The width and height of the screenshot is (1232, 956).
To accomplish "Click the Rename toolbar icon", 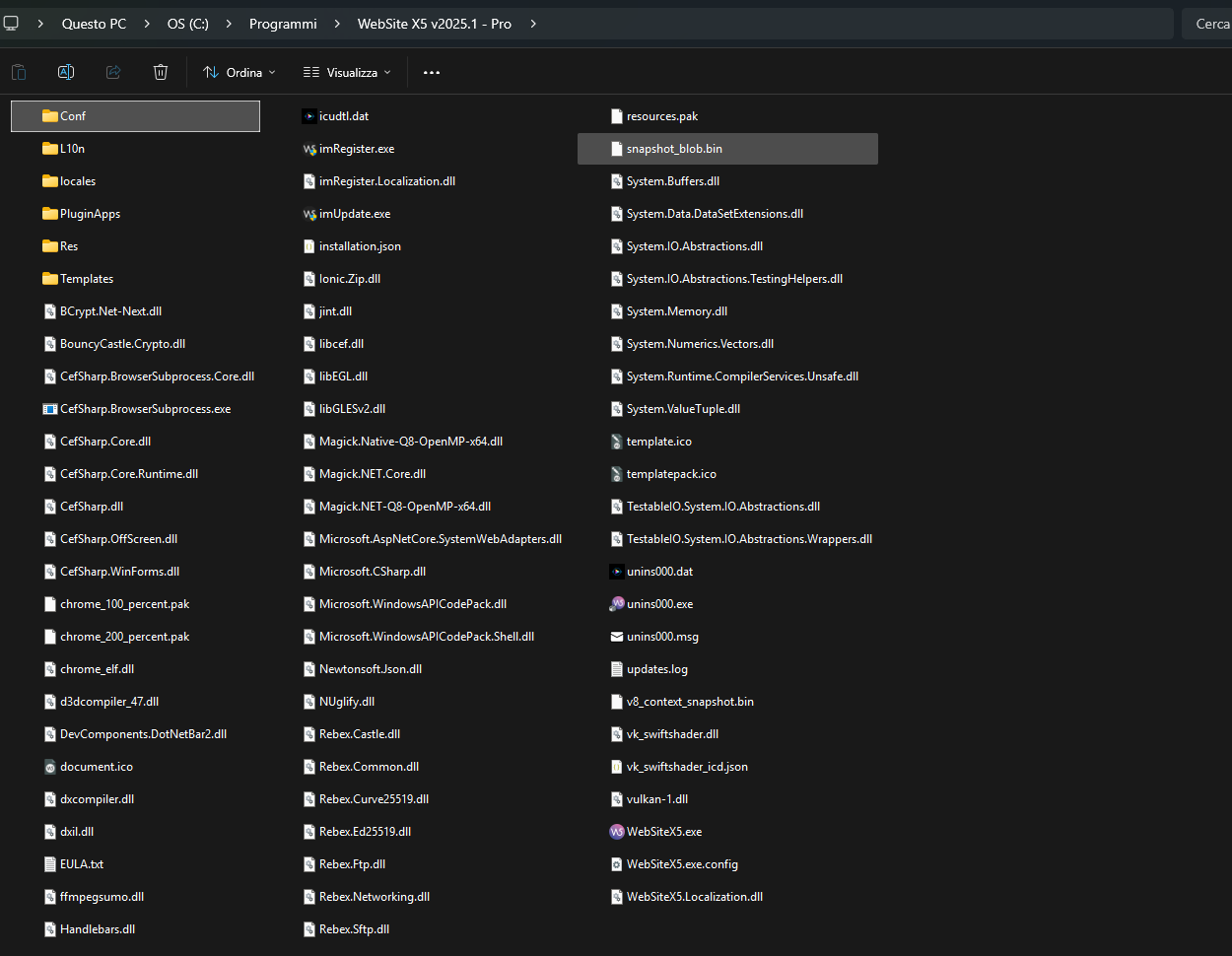I will click(66, 72).
